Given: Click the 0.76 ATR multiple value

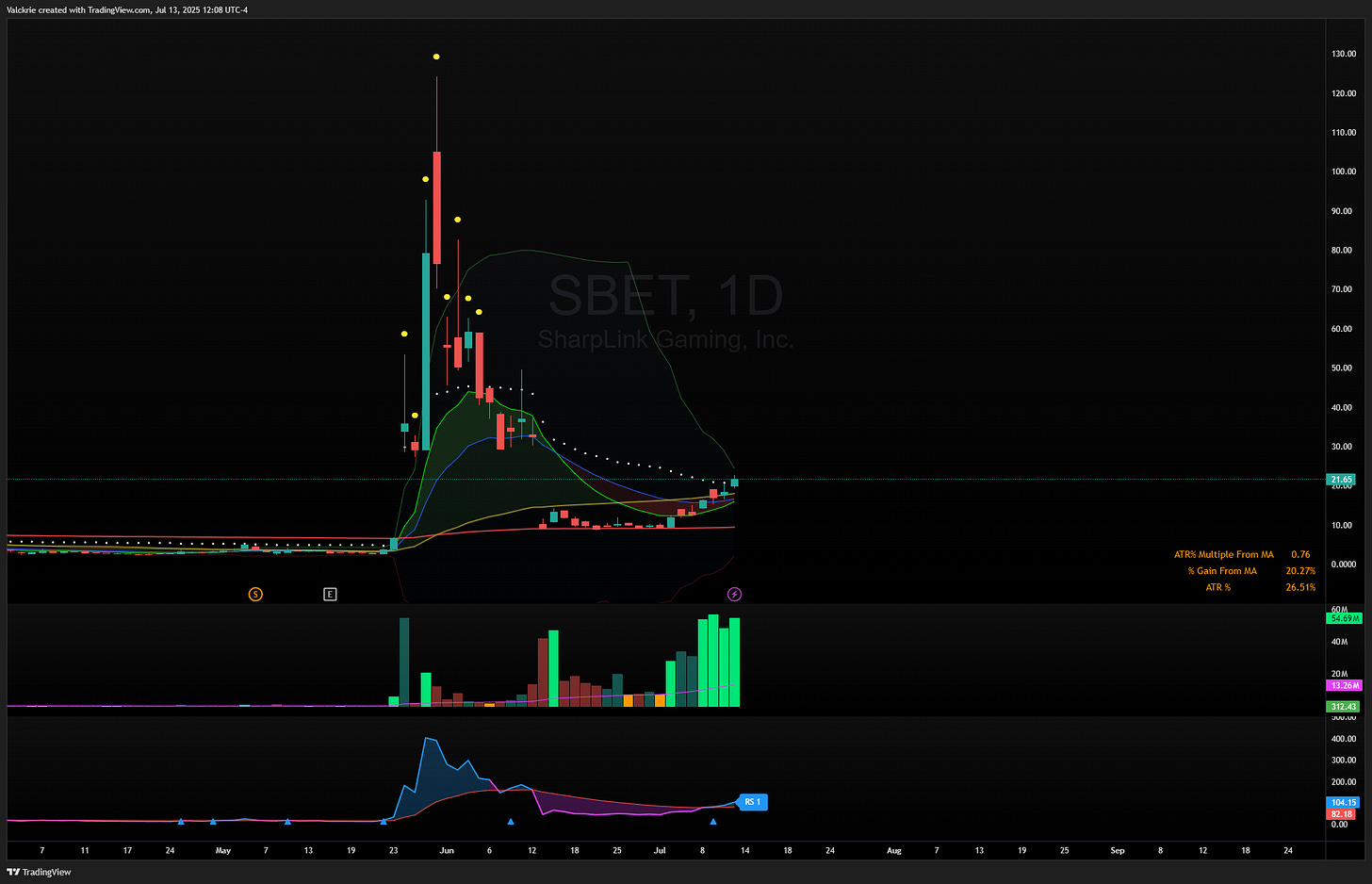Looking at the screenshot, I should point(1300,555).
